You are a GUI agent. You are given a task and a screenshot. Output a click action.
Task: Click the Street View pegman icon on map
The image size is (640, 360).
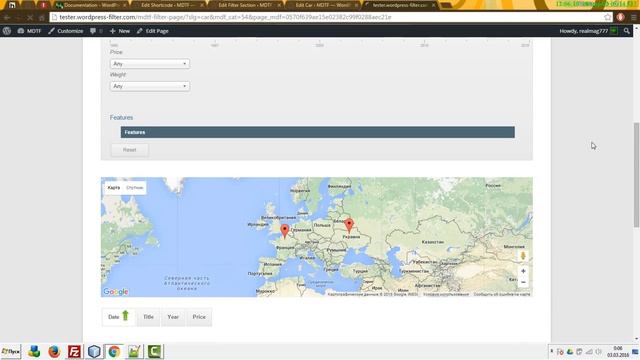(x=523, y=256)
